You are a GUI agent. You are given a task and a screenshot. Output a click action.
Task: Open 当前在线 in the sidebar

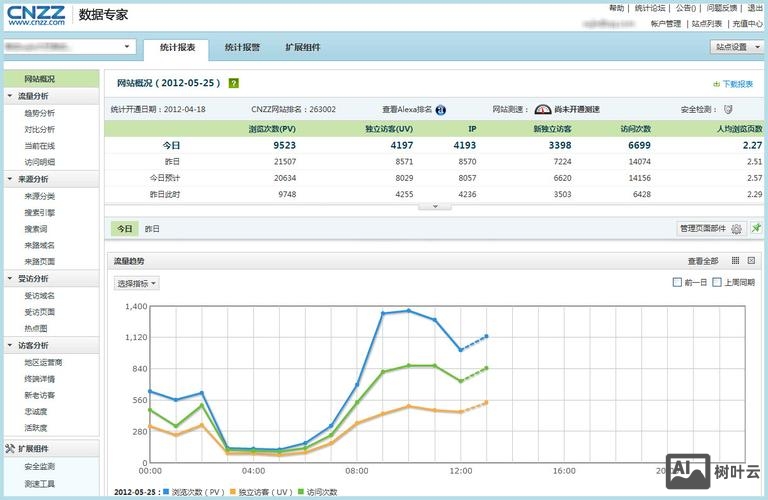click(40, 146)
